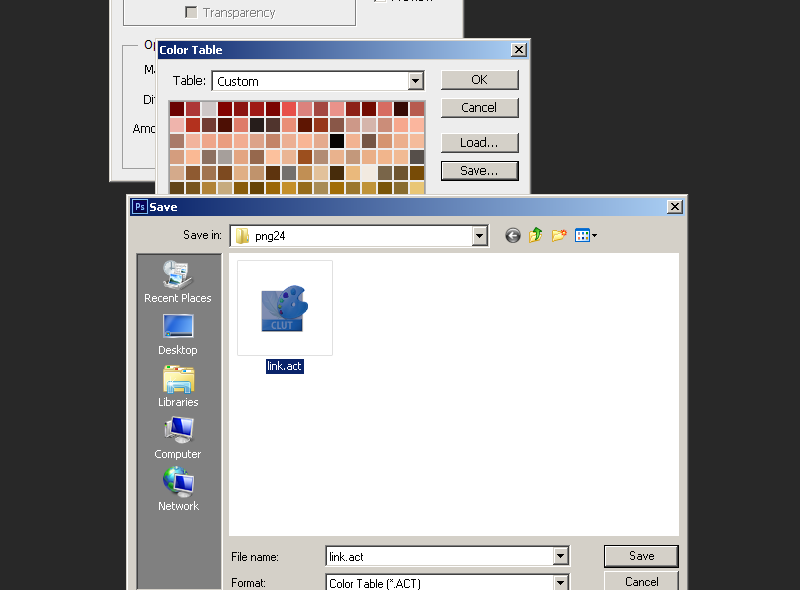Image resolution: width=800 pixels, height=590 pixels.
Task: Select the light gray swatch in top row
Action: click(x=209, y=109)
